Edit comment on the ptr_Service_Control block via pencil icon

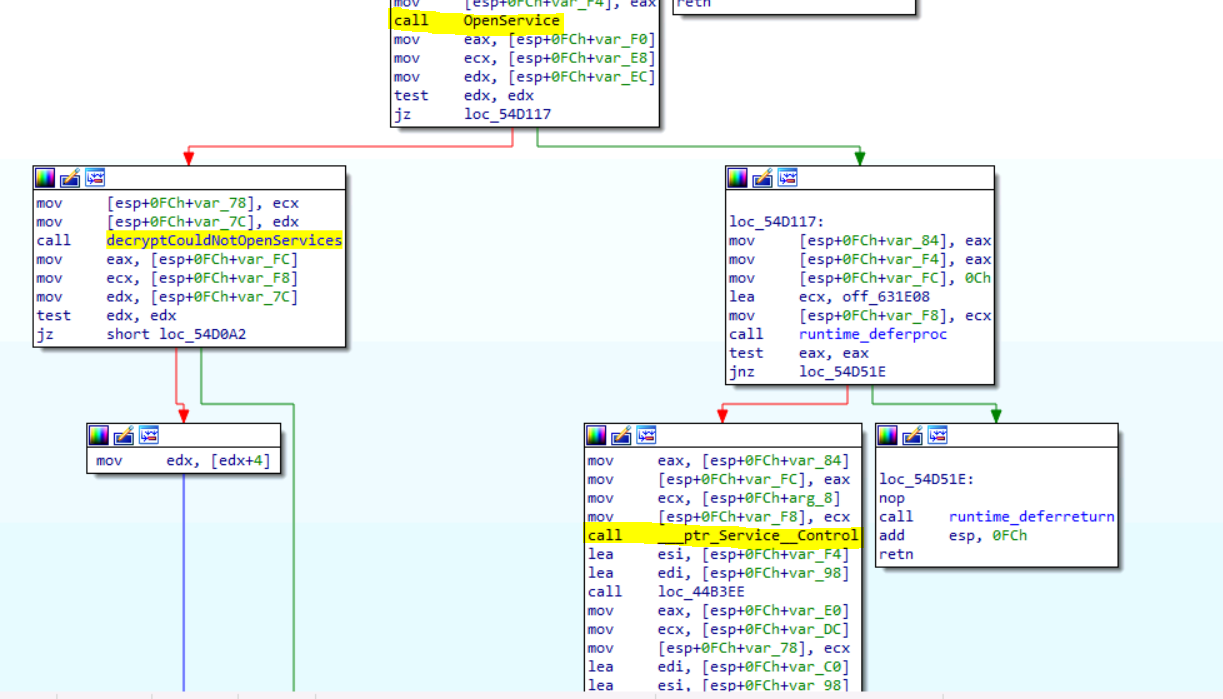[x=621, y=434]
